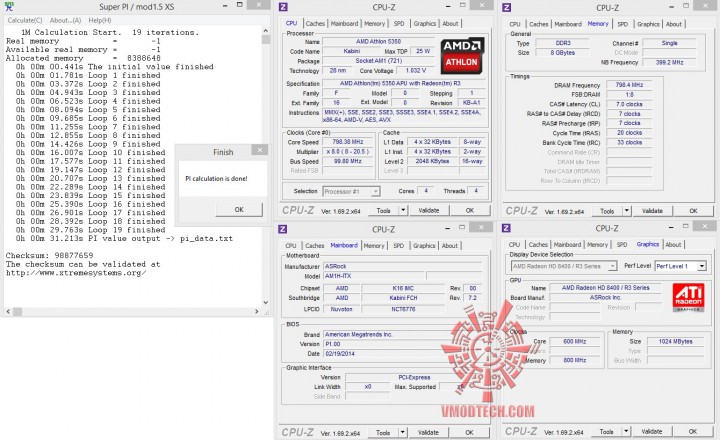Open the Perf Level dropdown
Viewport: 720px width, 440px height.
tap(681, 266)
